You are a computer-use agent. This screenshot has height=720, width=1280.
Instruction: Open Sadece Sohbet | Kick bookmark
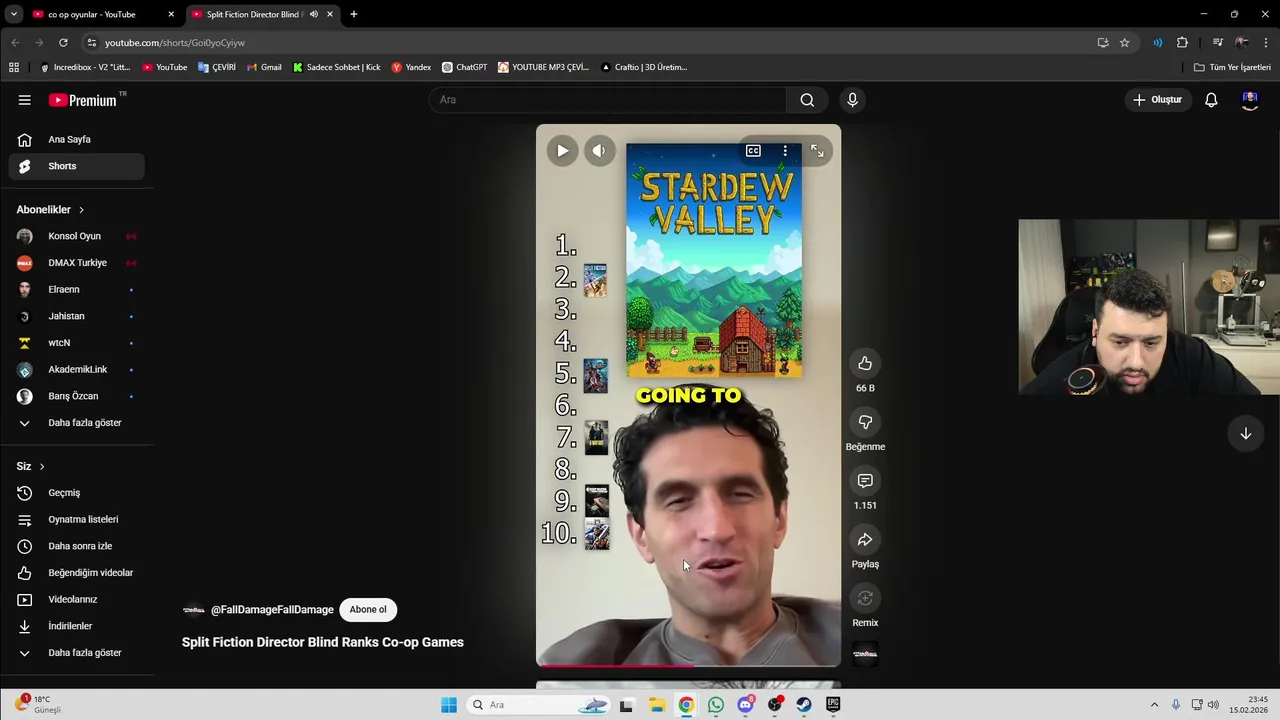coord(337,67)
